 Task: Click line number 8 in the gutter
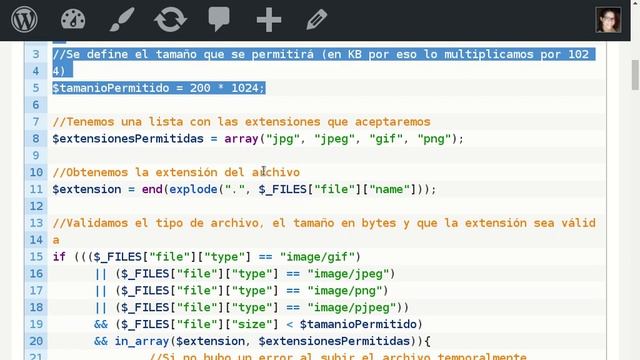[x=36, y=139]
